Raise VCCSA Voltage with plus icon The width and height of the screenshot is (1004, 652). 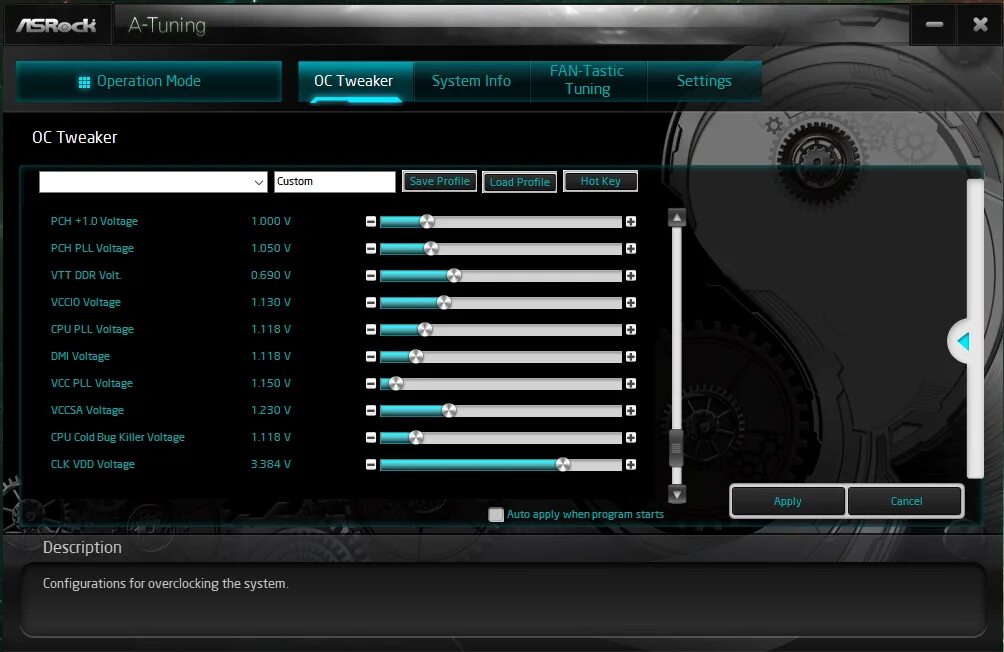pos(631,411)
